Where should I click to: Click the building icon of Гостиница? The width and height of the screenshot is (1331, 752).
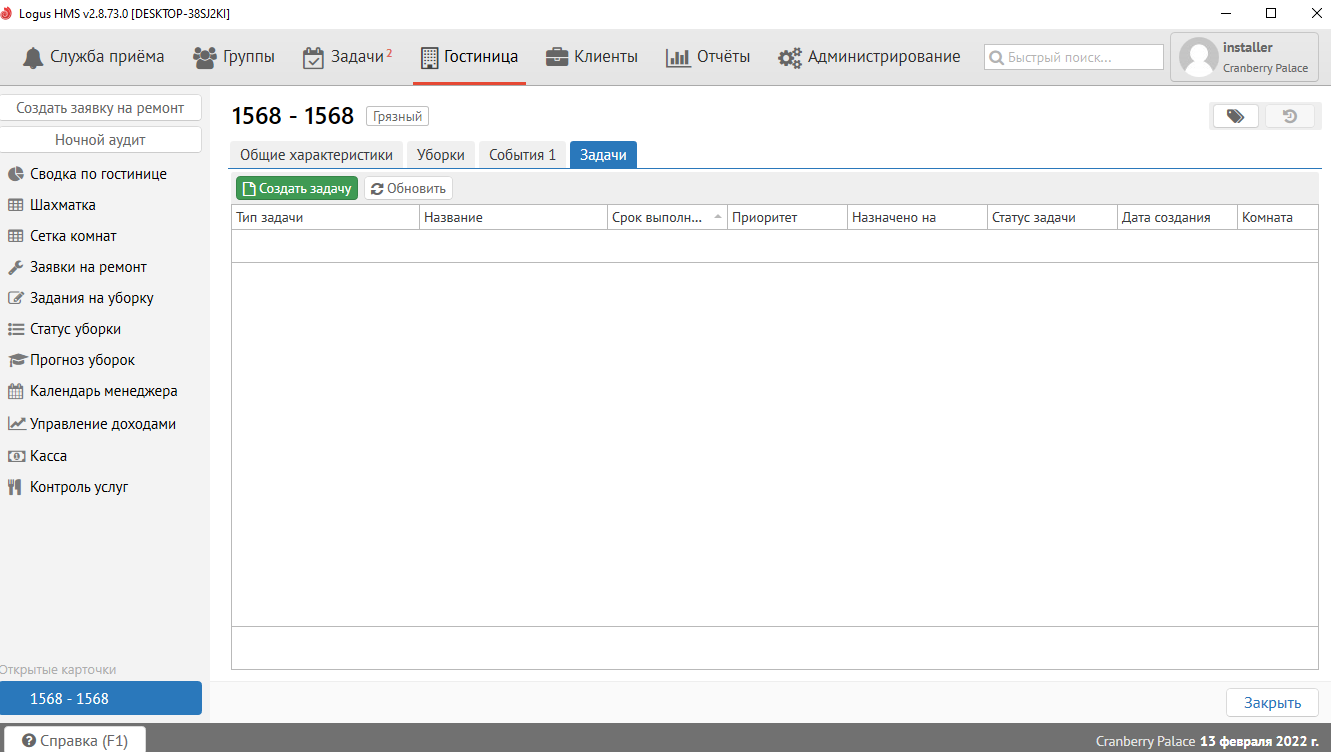pos(429,58)
